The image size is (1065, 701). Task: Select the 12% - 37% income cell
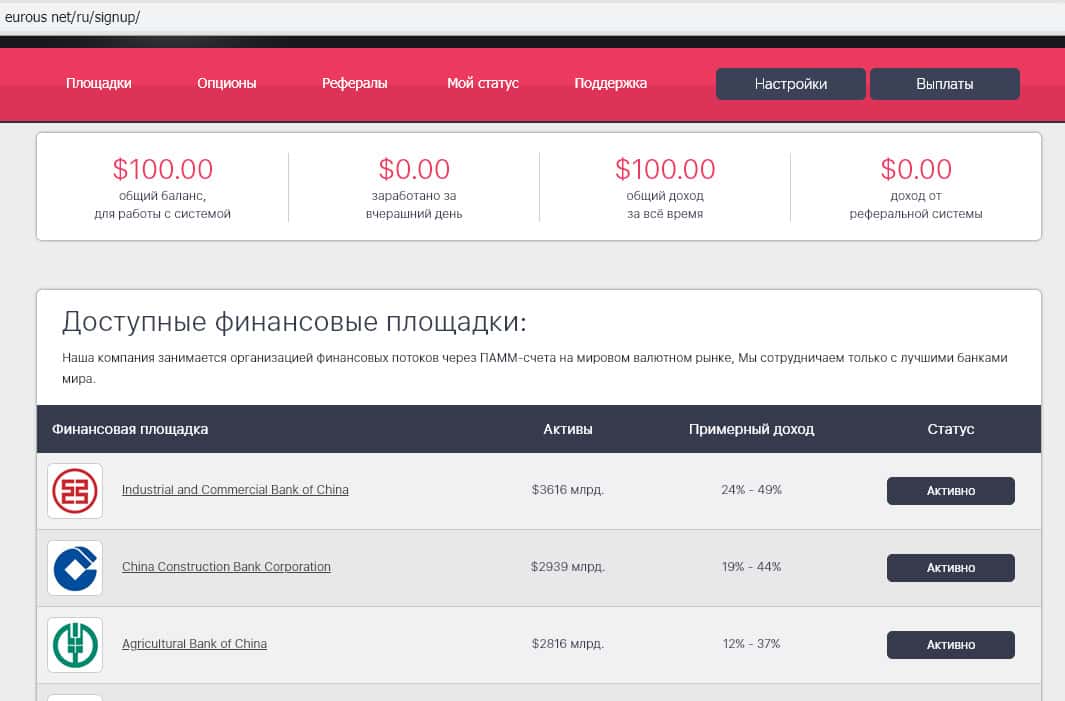click(x=751, y=643)
